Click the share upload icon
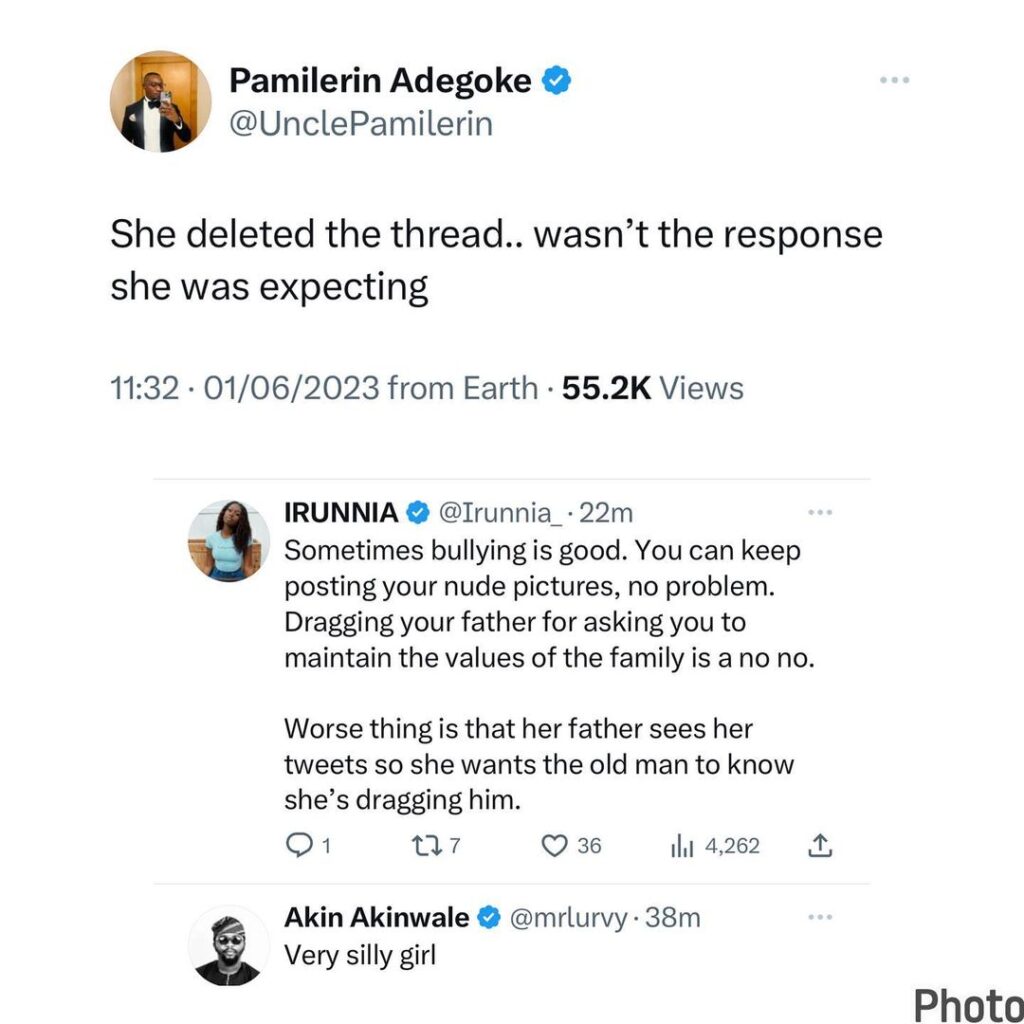Image resolution: width=1024 pixels, height=1024 pixels. [818, 846]
